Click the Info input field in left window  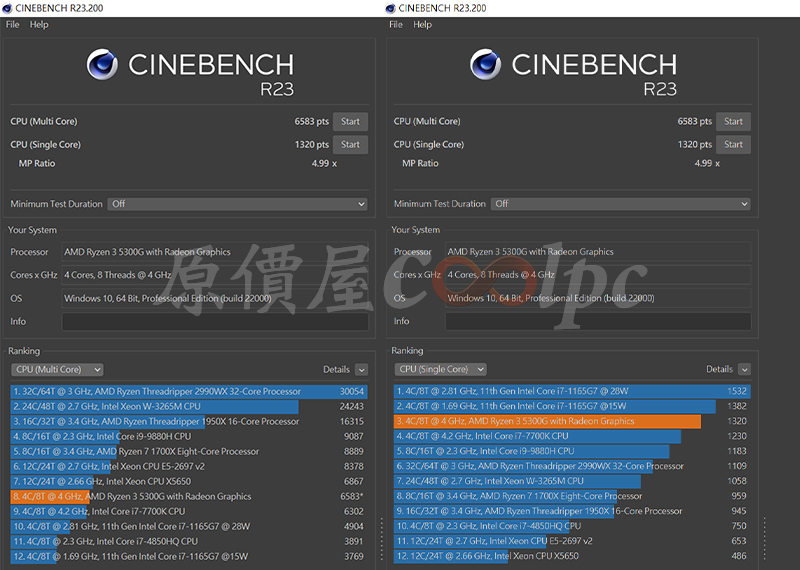click(215, 321)
